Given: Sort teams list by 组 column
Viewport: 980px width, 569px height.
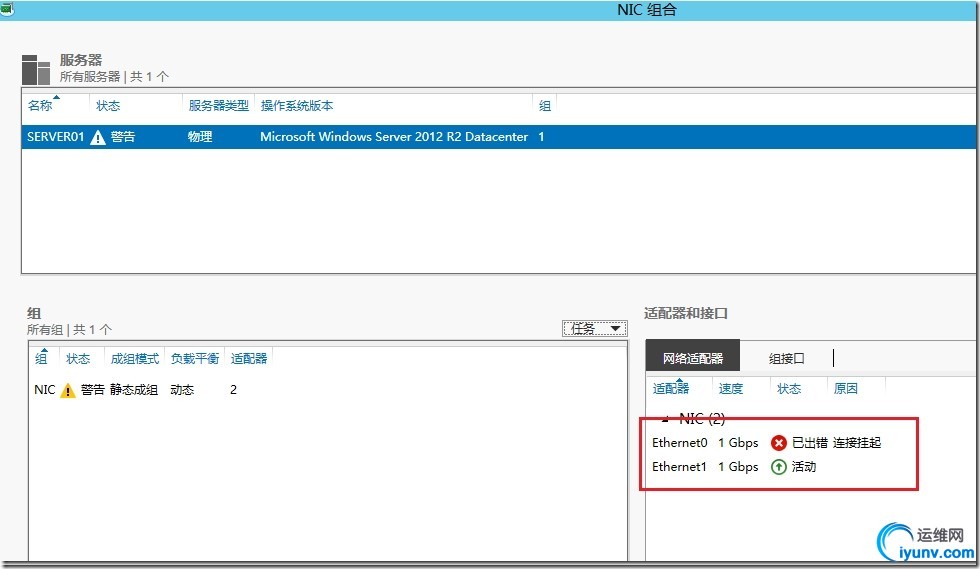Looking at the screenshot, I should [41, 358].
